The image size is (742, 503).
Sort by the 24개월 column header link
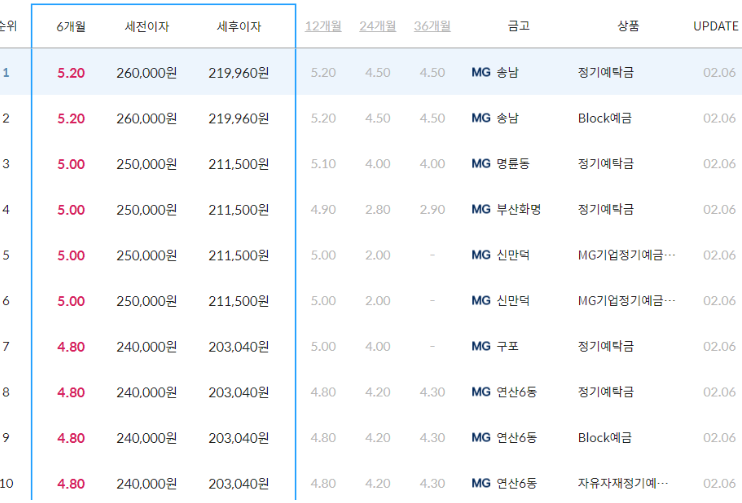pos(378,26)
